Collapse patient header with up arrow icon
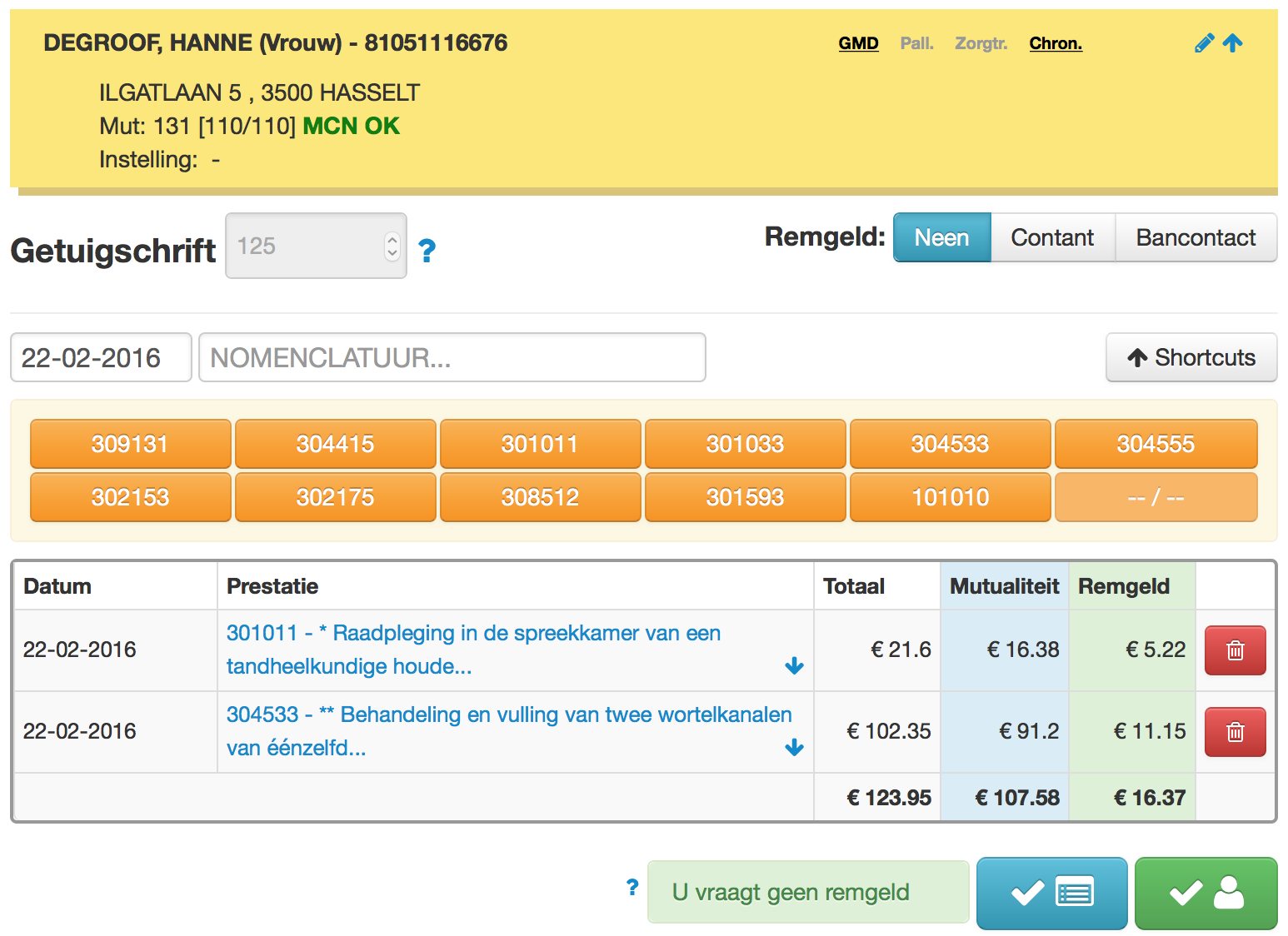The height and width of the screenshot is (936, 1288). [x=1233, y=43]
